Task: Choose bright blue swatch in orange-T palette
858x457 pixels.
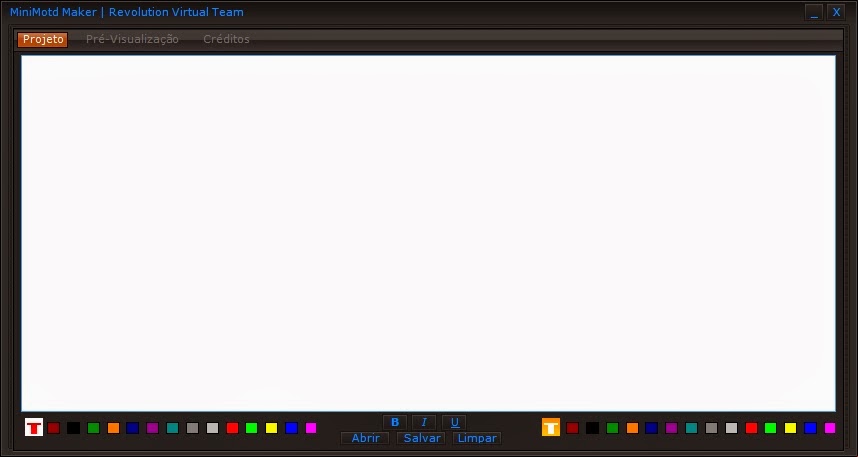Action: click(810, 428)
